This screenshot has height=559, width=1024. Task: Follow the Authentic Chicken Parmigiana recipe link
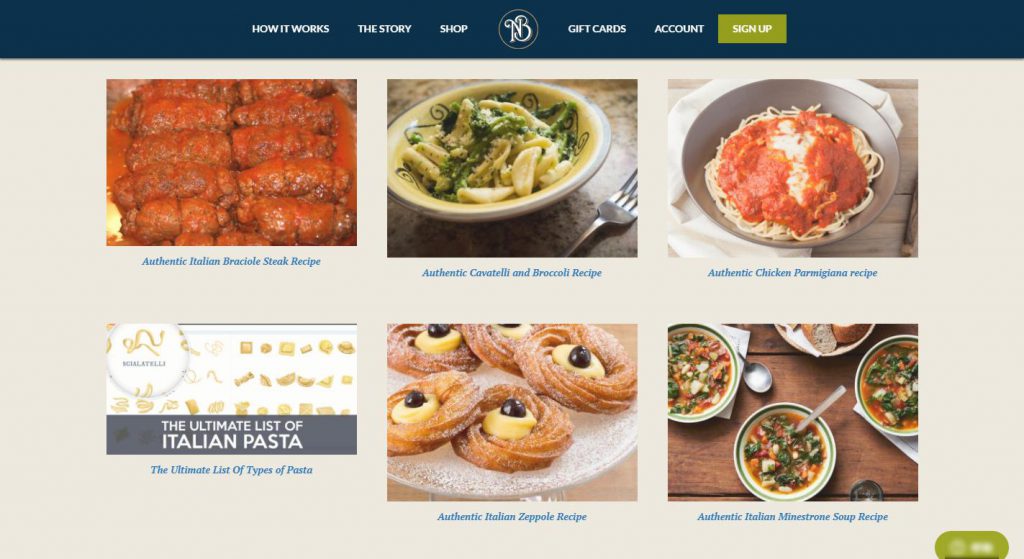[793, 273]
